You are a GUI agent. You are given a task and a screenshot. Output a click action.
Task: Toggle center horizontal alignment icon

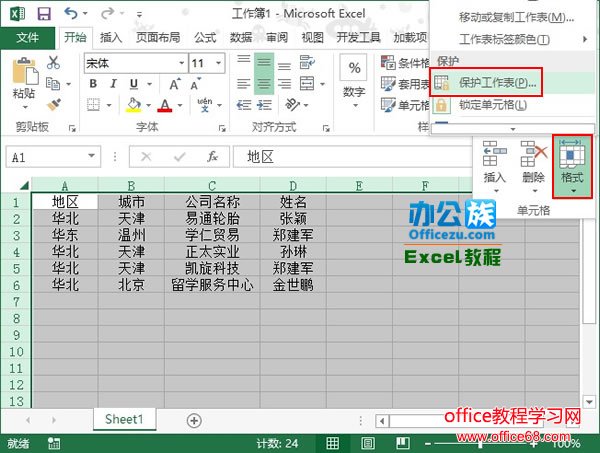tap(264, 83)
